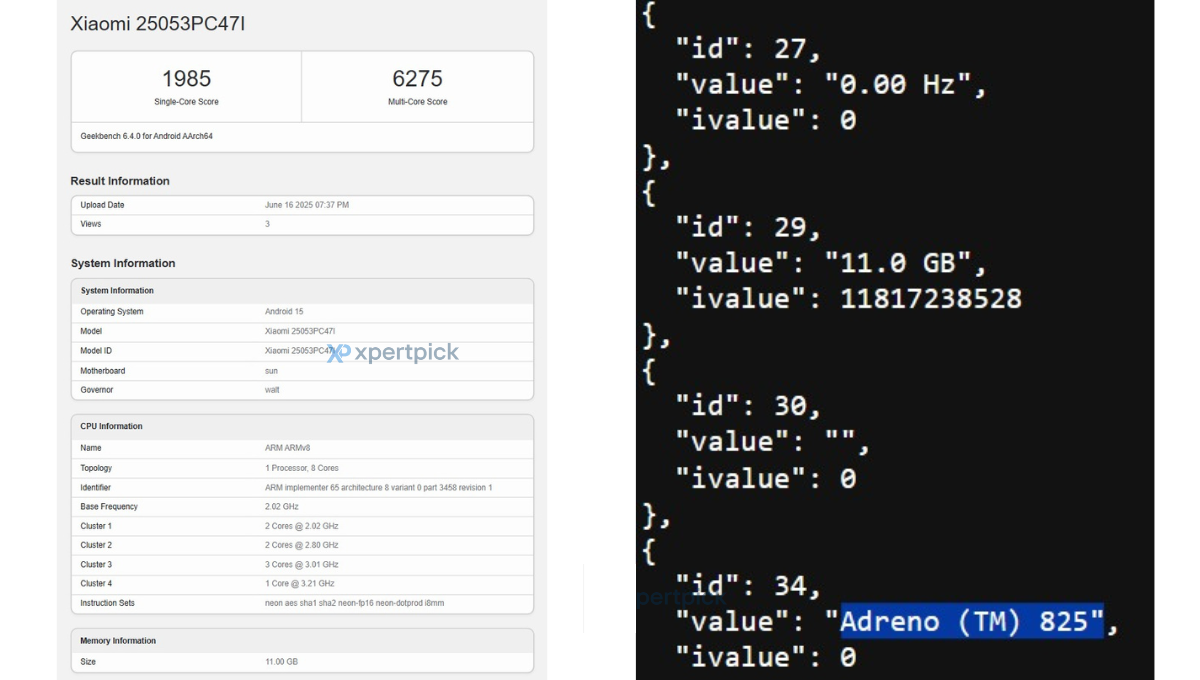The width and height of the screenshot is (1200, 680).
Task: Select the "Cluster 1" row label
Action: pos(96,526)
